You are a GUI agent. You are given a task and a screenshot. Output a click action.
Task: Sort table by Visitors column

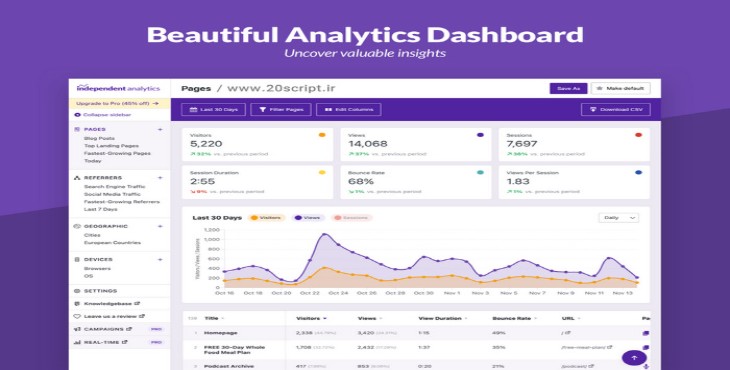311,318
